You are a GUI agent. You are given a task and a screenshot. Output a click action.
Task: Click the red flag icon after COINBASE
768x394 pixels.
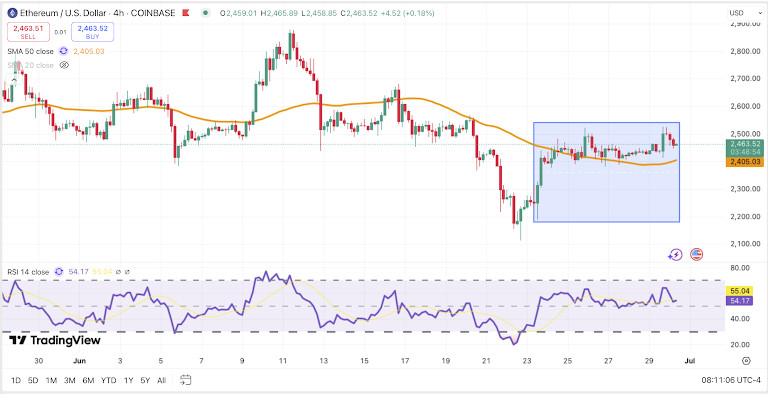[x=186, y=13]
